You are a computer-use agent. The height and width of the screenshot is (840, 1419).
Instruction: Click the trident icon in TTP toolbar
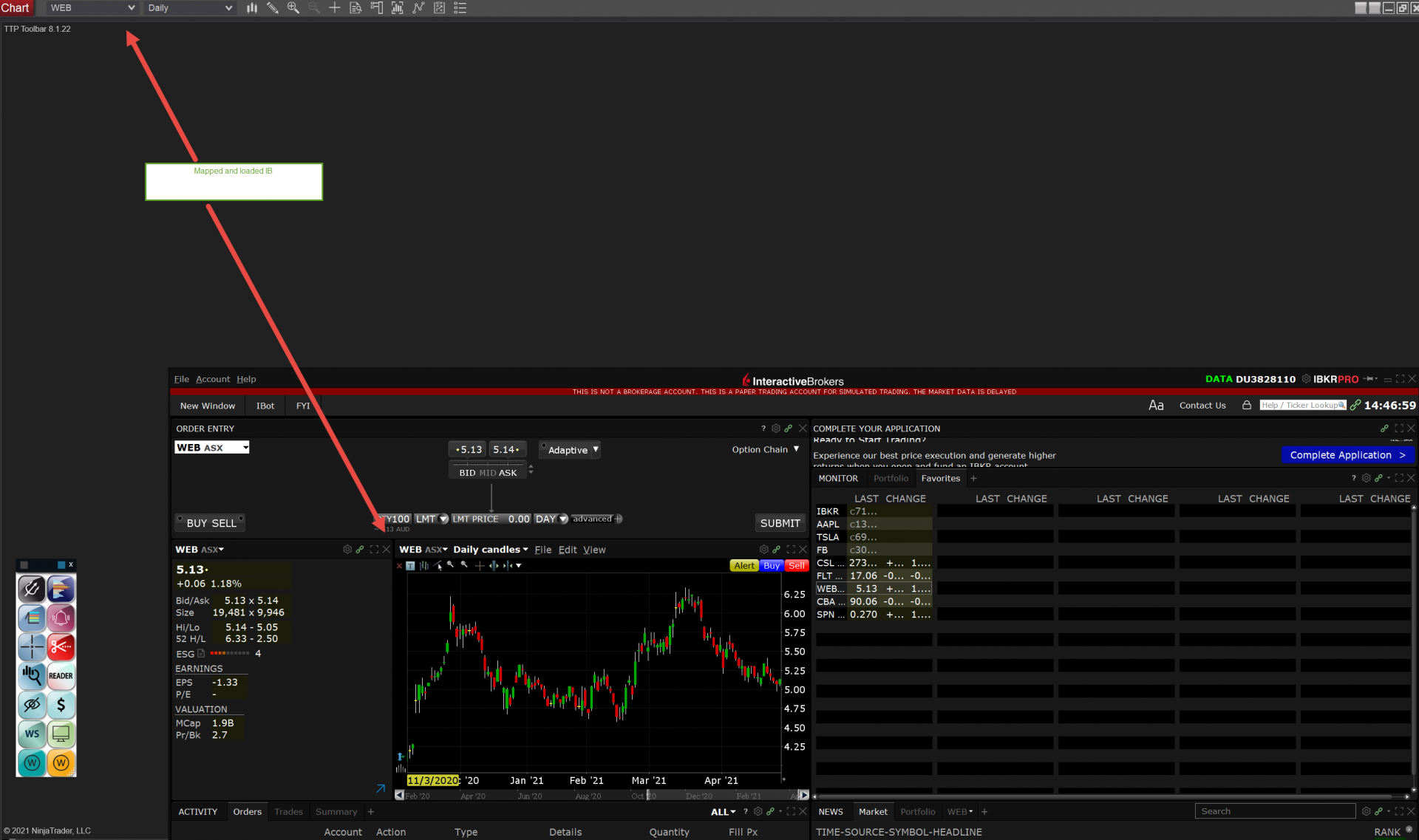[31, 589]
